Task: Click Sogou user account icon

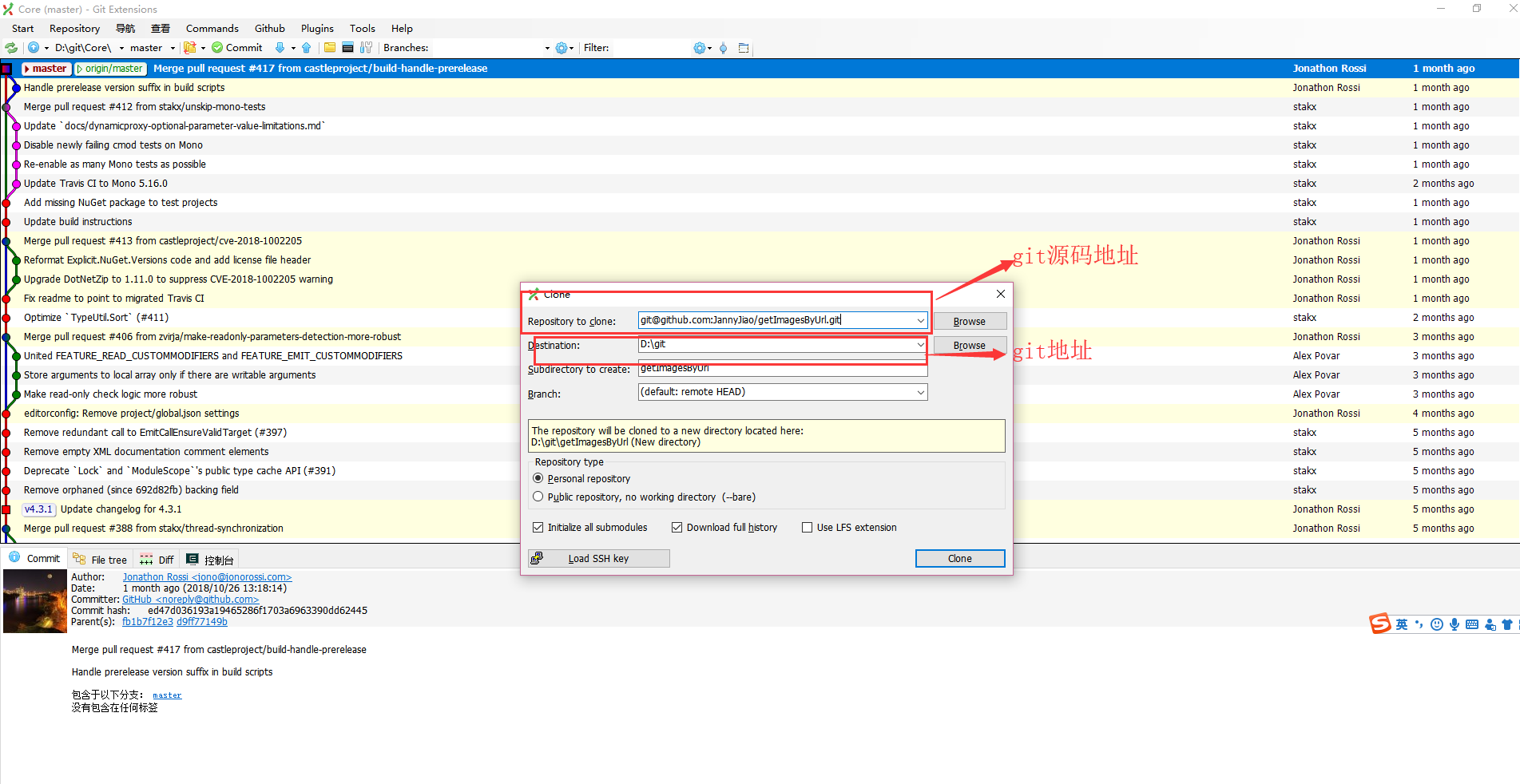Action: pyautogui.click(x=1490, y=624)
